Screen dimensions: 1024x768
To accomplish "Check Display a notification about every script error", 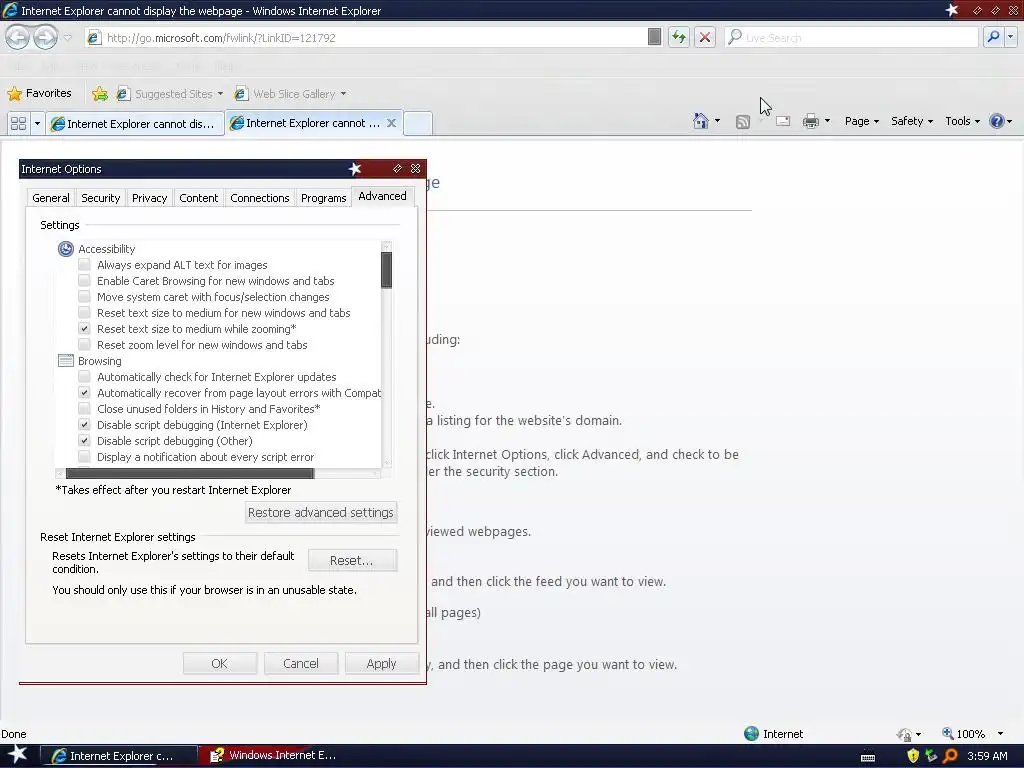I will point(84,456).
